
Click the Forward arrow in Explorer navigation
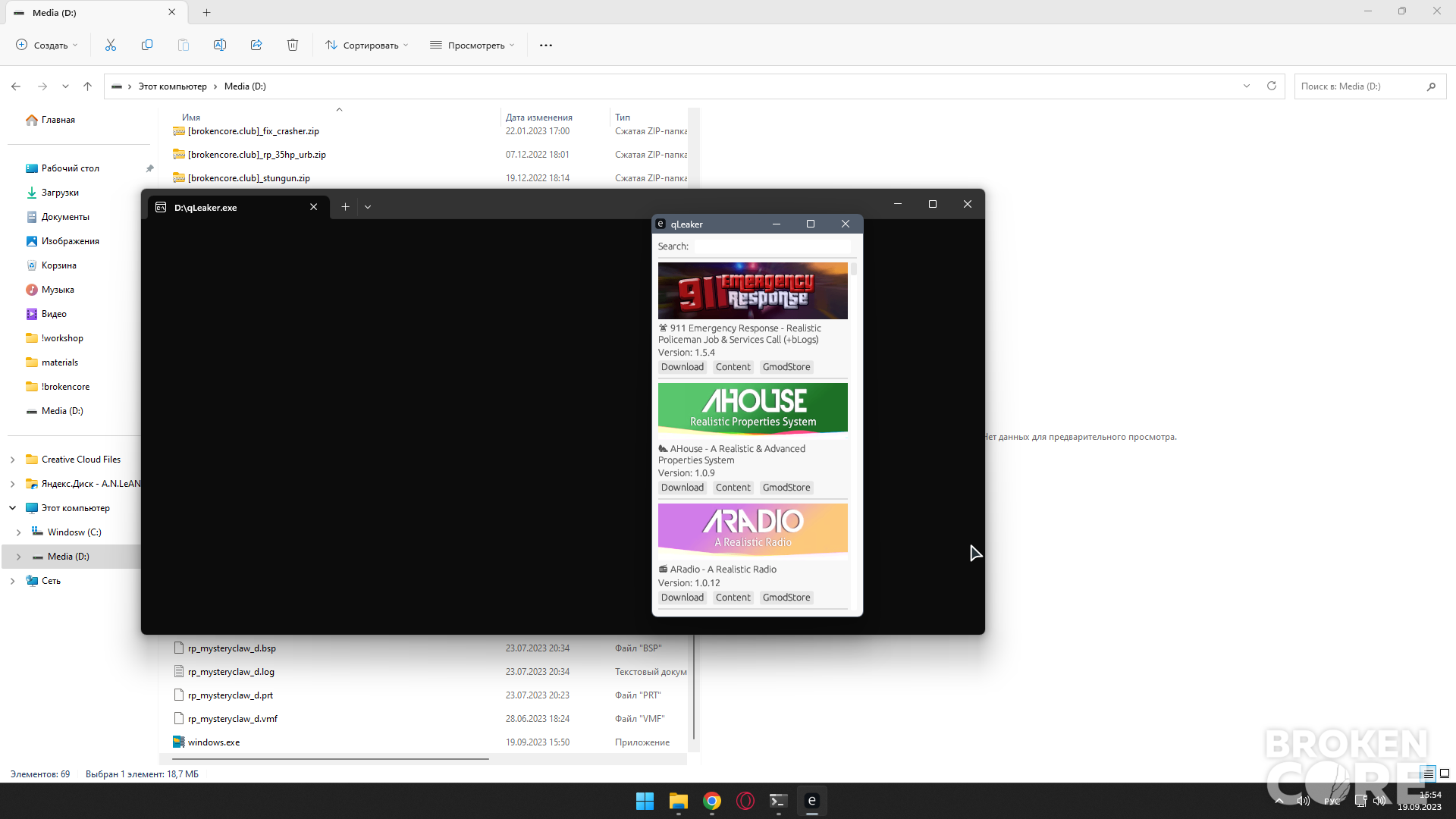coord(42,86)
